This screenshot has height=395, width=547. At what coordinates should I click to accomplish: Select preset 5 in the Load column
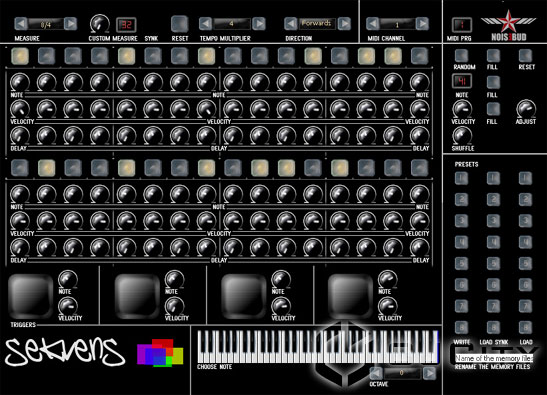coord(525,263)
